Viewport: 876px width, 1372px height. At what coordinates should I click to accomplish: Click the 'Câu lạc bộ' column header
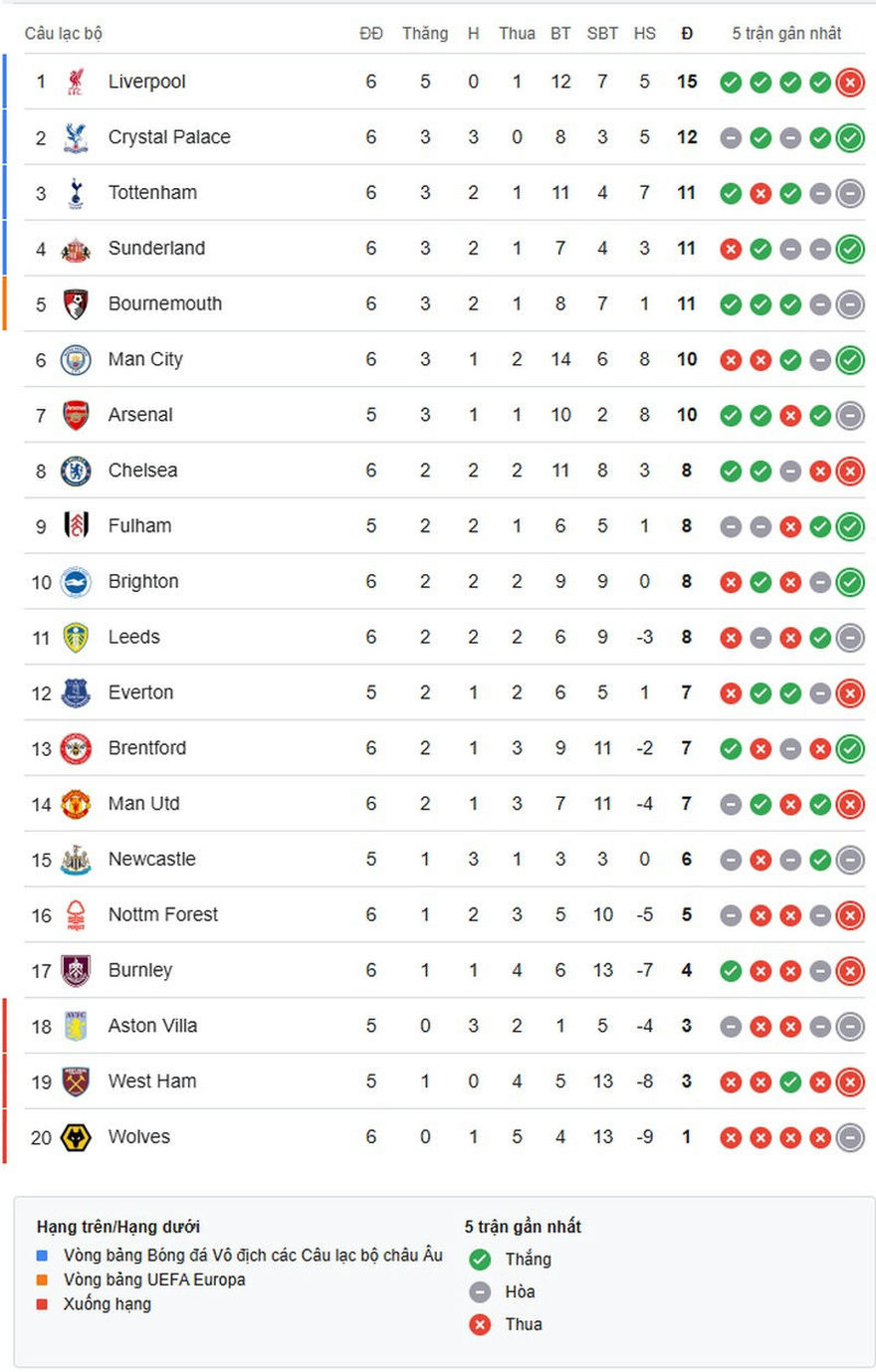click(x=64, y=34)
